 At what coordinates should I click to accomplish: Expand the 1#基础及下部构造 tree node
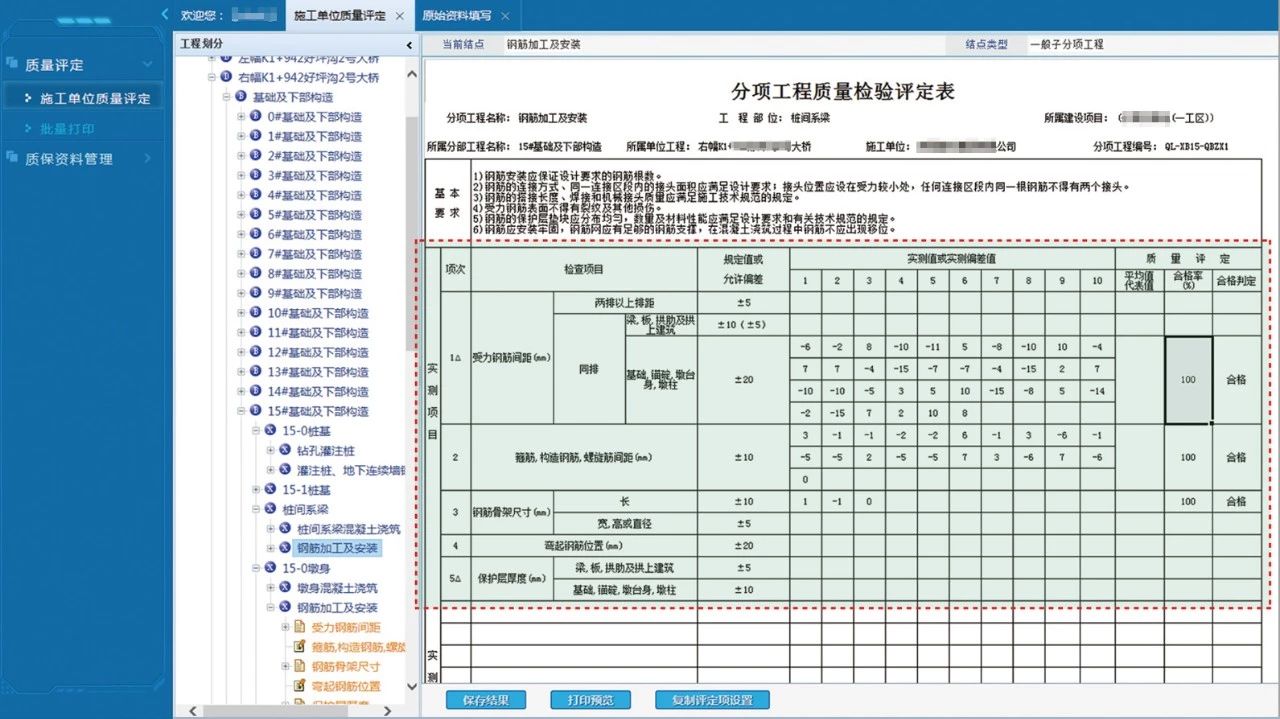pyautogui.click(x=241, y=136)
